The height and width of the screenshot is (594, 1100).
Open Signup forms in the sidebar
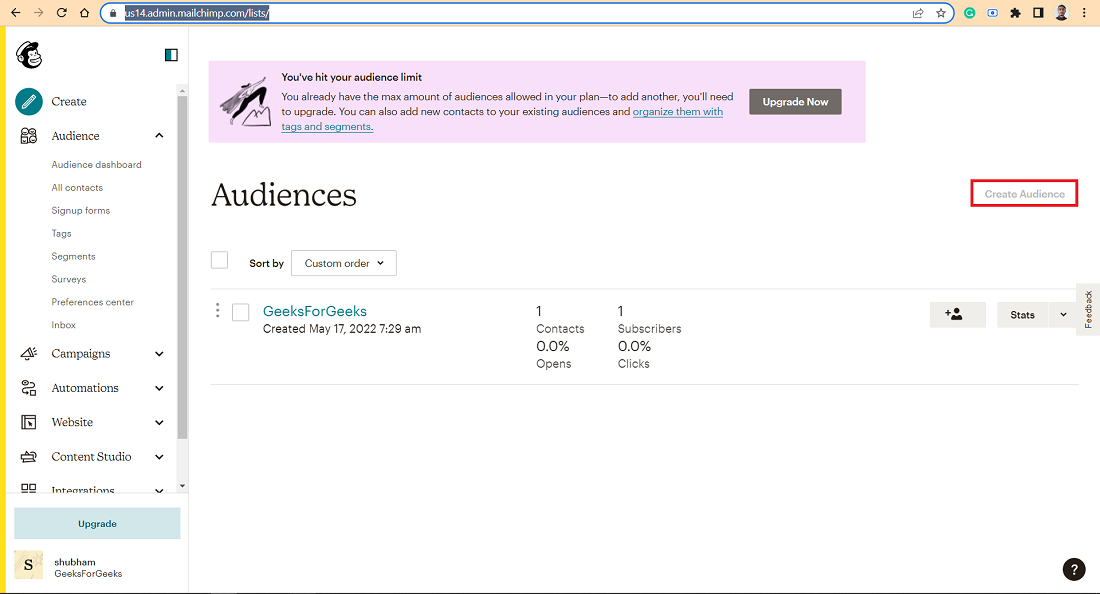[81, 210]
